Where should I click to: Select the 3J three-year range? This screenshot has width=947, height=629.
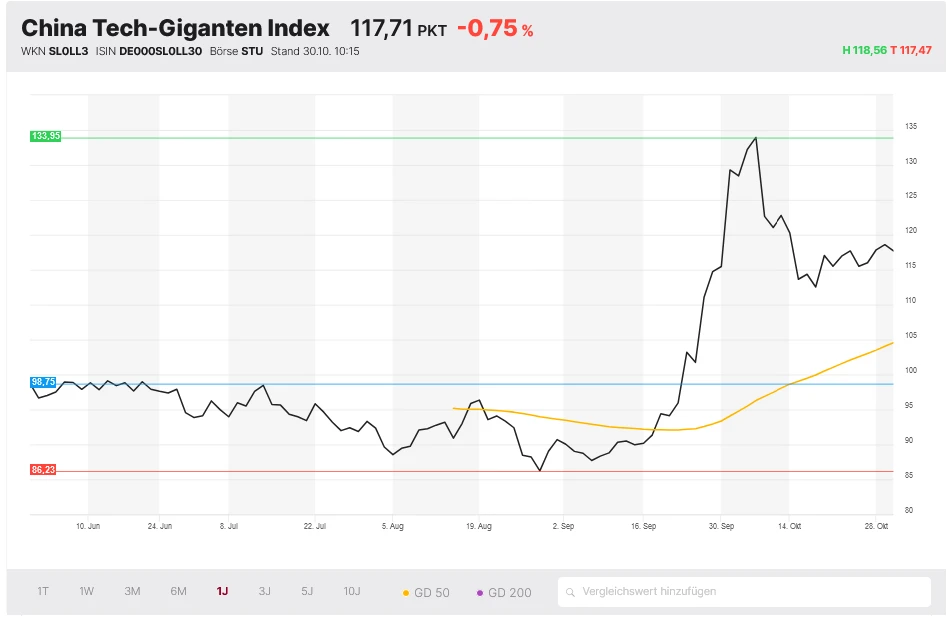coord(264,591)
